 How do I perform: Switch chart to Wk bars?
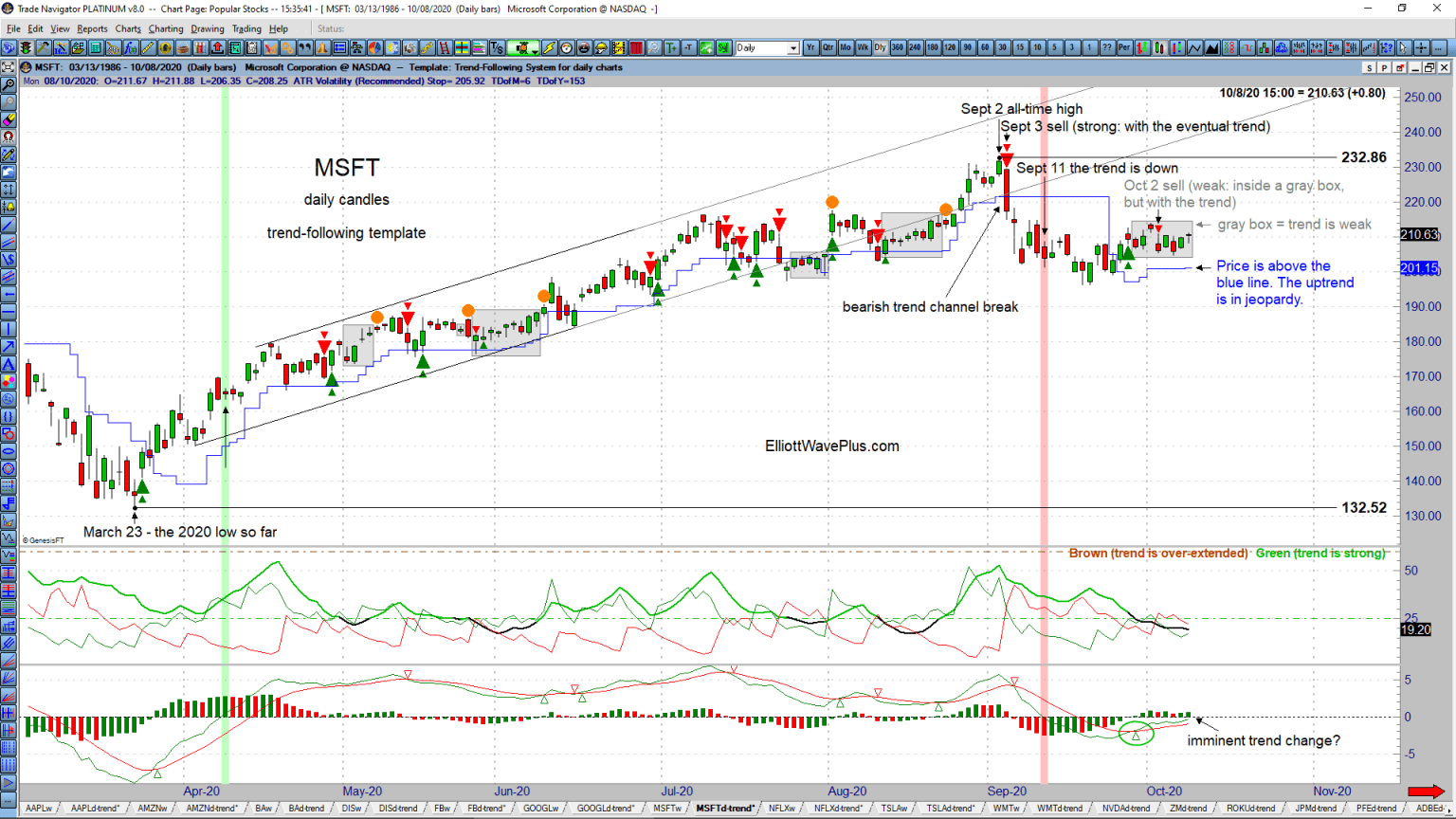863,47
